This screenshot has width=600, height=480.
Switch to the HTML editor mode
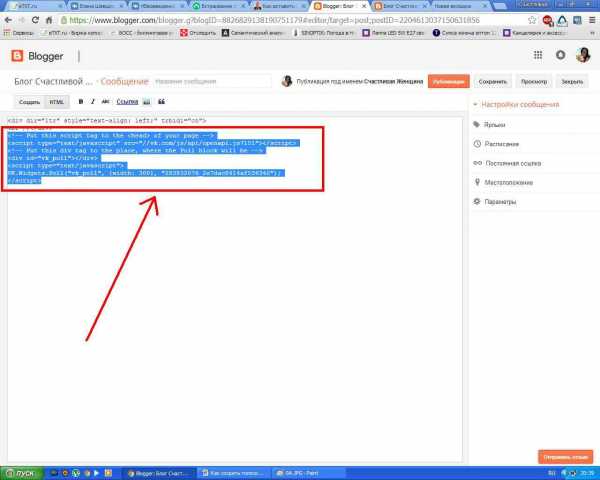(57, 102)
